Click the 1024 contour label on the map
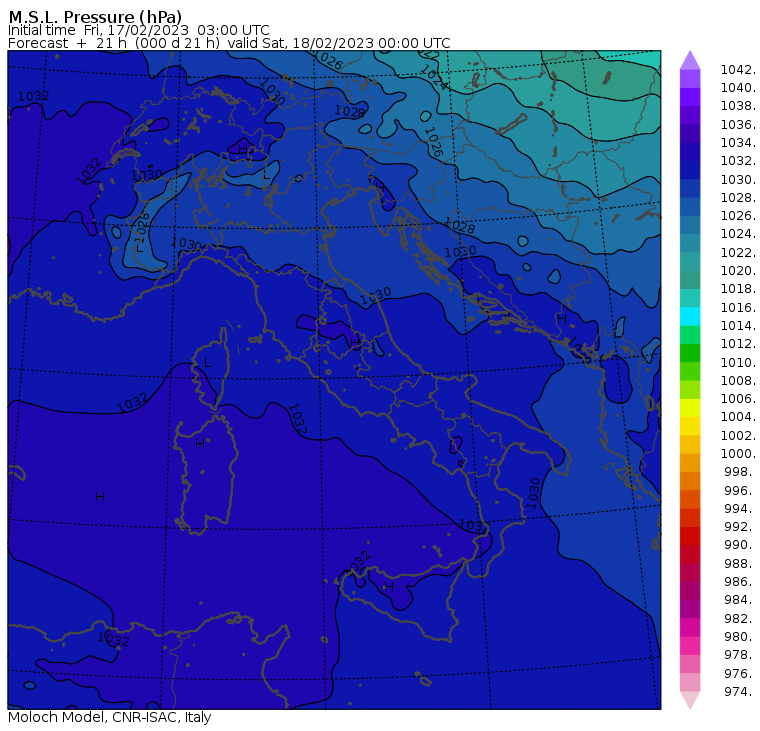 [434, 78]
